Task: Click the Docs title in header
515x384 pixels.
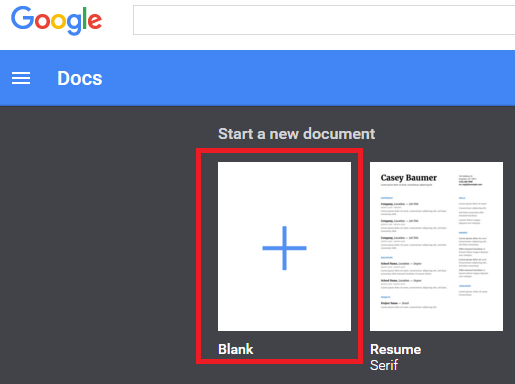Action: 80,79
